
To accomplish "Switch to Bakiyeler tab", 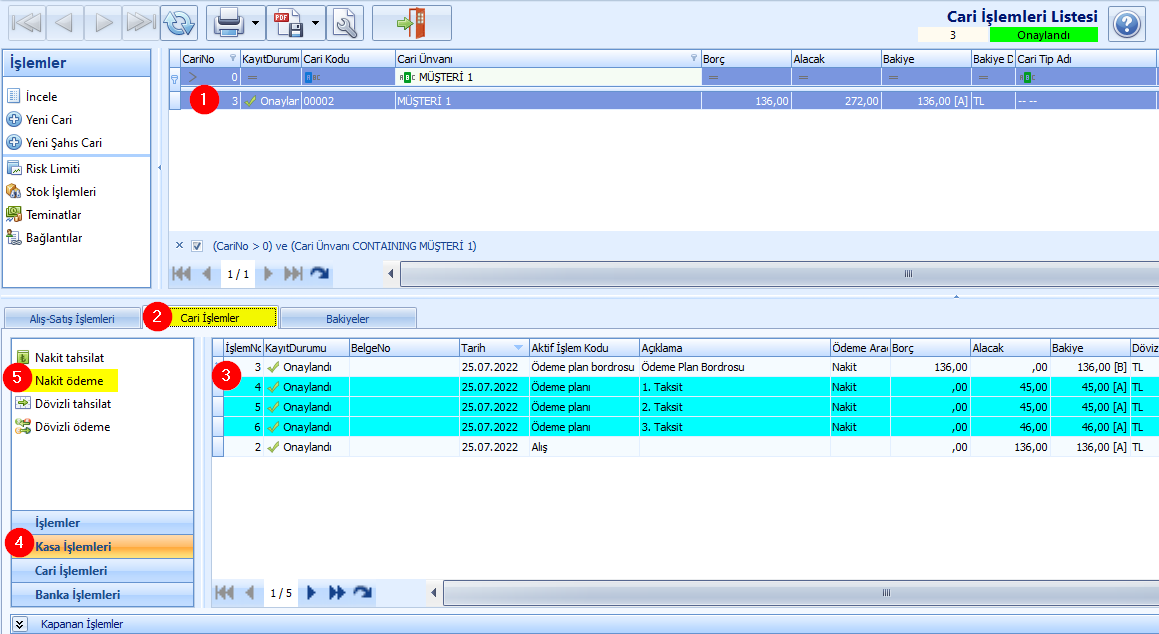I will pos(347,319).
